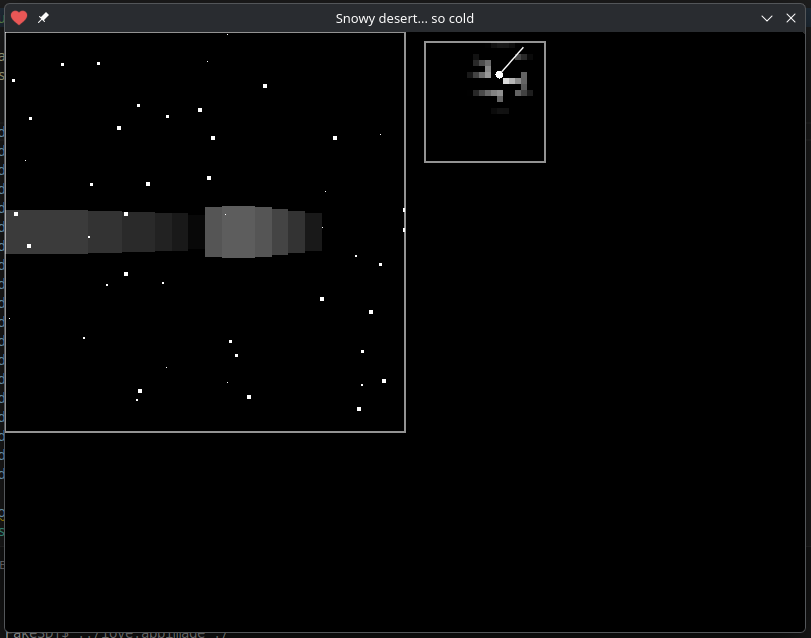
Task: Toggle the pin keep-above icon
Action: coord(43,18)
